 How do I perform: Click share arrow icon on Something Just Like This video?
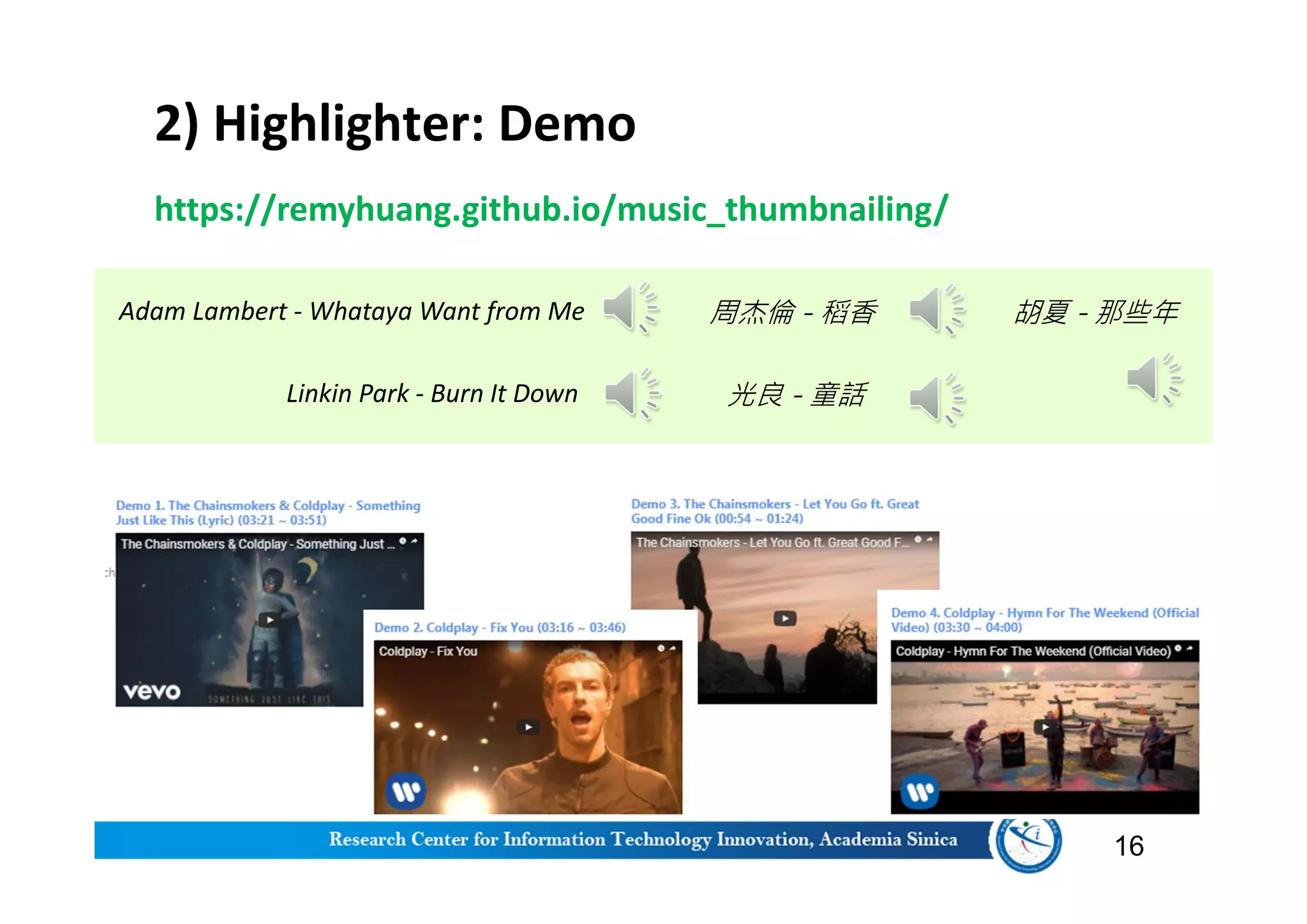(414, 541)
